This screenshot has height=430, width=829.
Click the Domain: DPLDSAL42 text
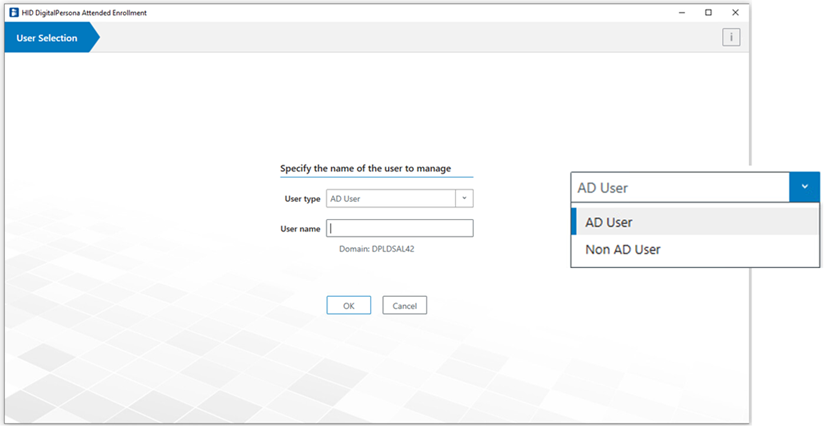[x=377, y=249]
